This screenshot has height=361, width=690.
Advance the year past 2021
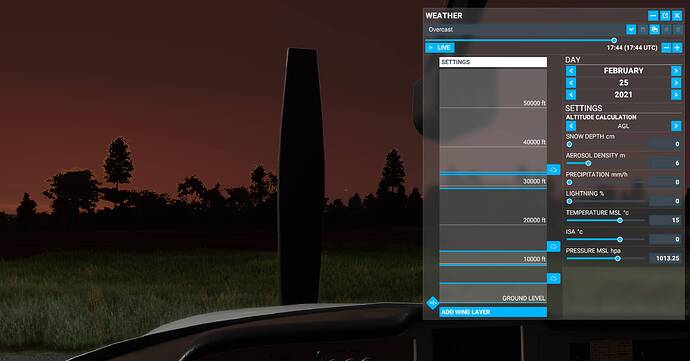(x=676, y=95)
